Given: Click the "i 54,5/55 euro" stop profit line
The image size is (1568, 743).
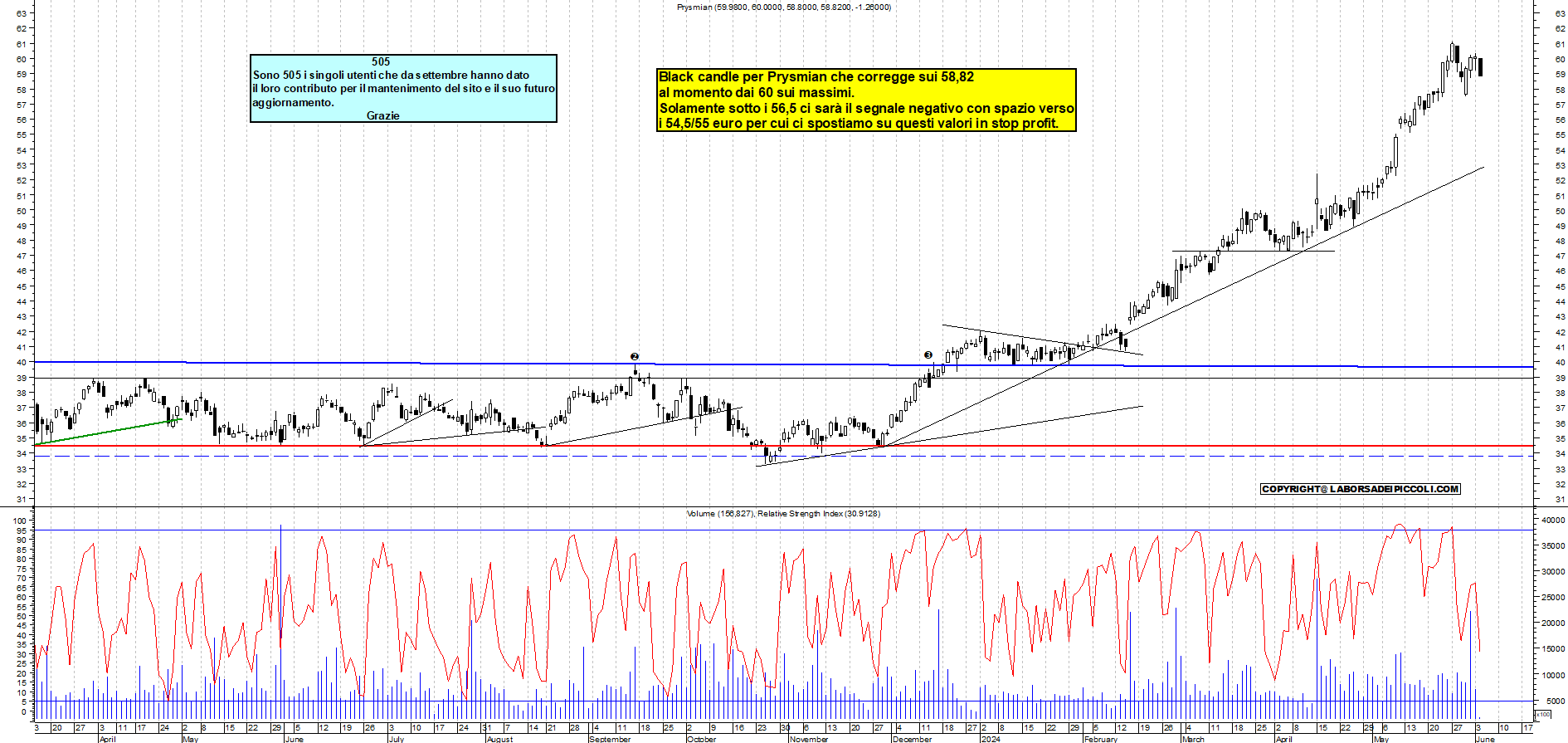Looking at the screenshot, I should click(859, 123).
